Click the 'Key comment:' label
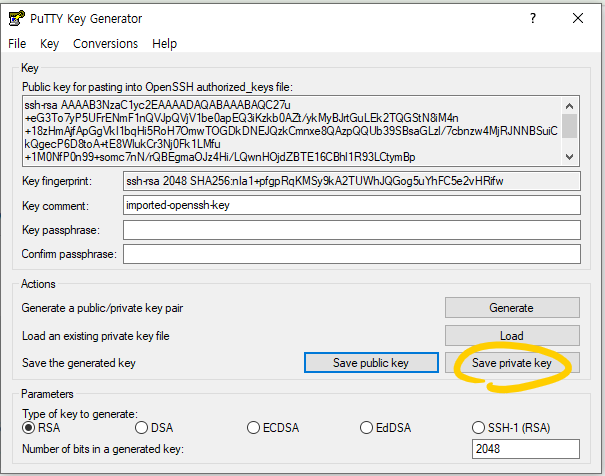This screenshot has height=476, width=605. coord(55,206)
